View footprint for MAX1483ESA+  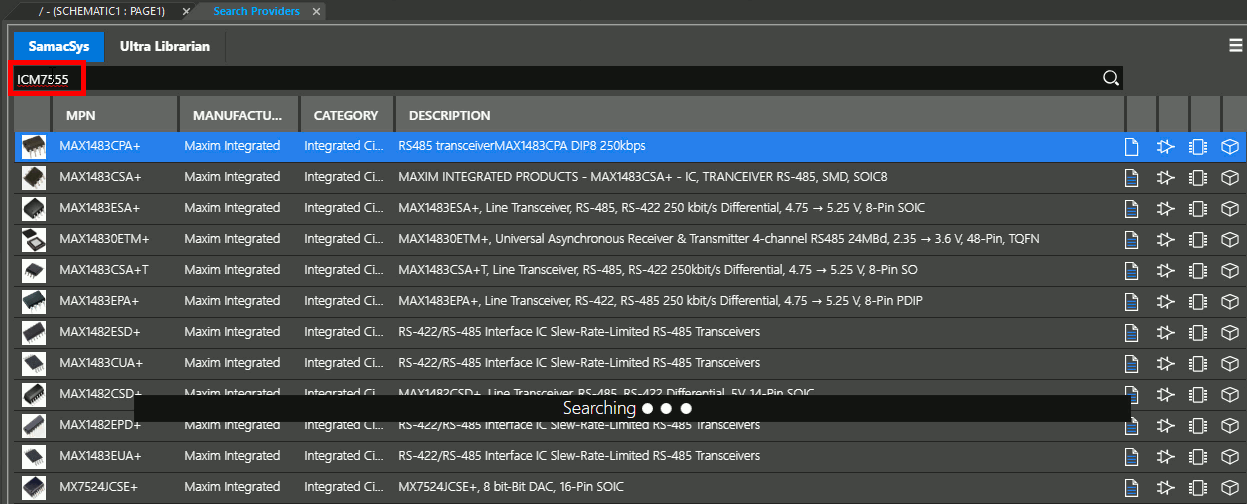coord(1197,209)
